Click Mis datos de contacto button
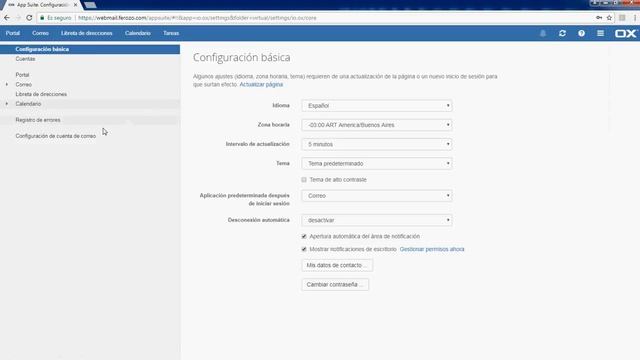This screenshot has height=360, width=640. point(337,265)
